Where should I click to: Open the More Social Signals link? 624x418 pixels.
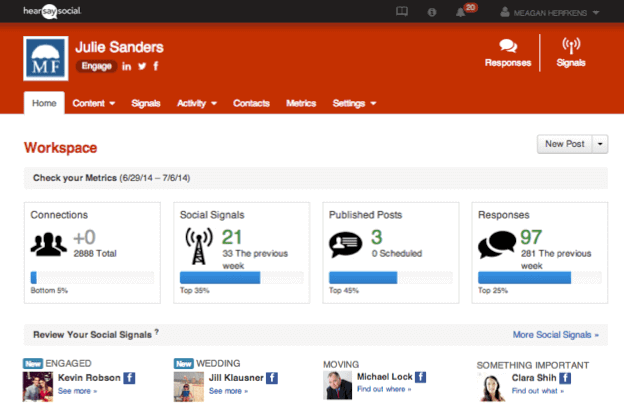pyautogui.click(x=555, y=335)
